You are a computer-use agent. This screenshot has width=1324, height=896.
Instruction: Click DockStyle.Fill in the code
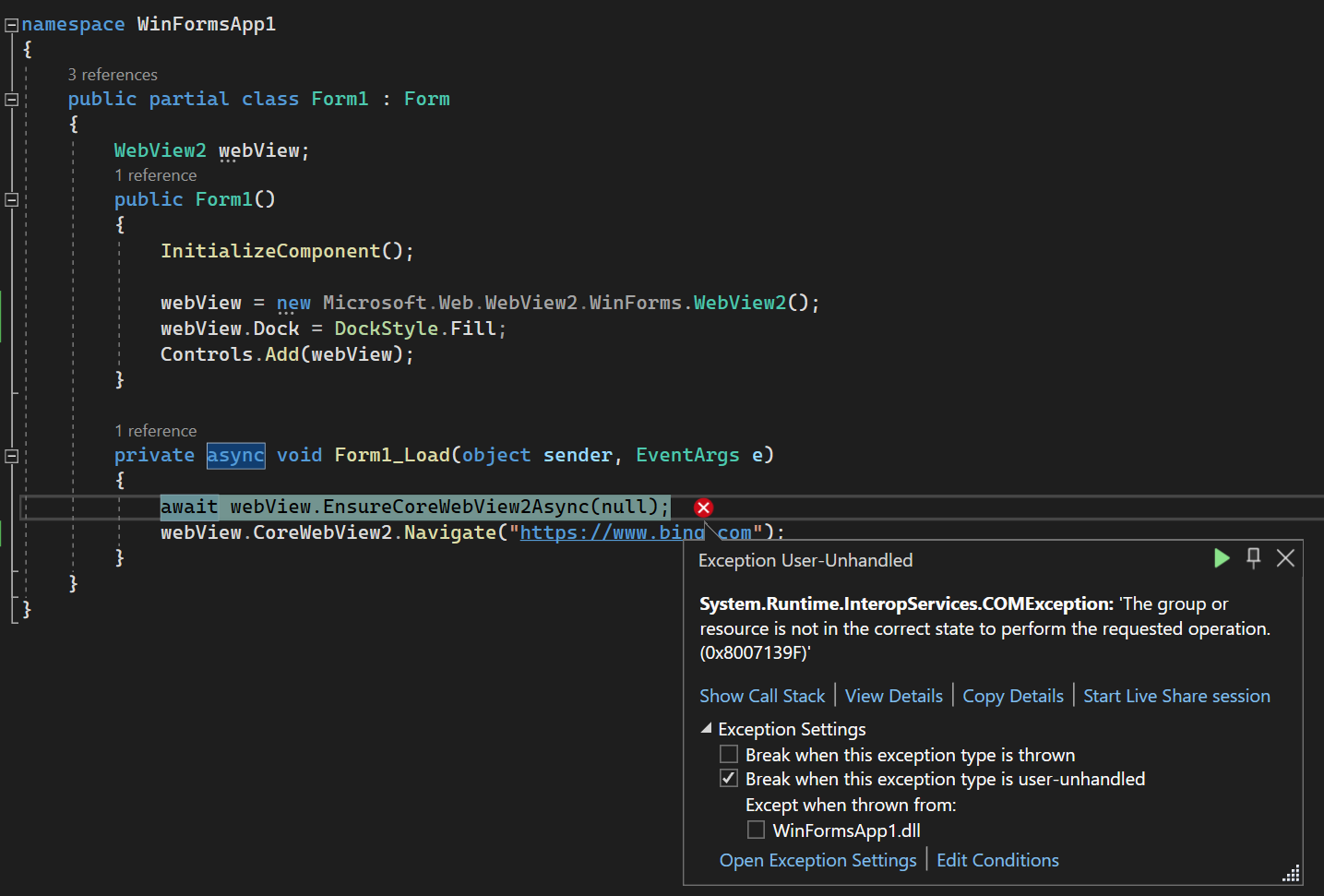(415, 329)
